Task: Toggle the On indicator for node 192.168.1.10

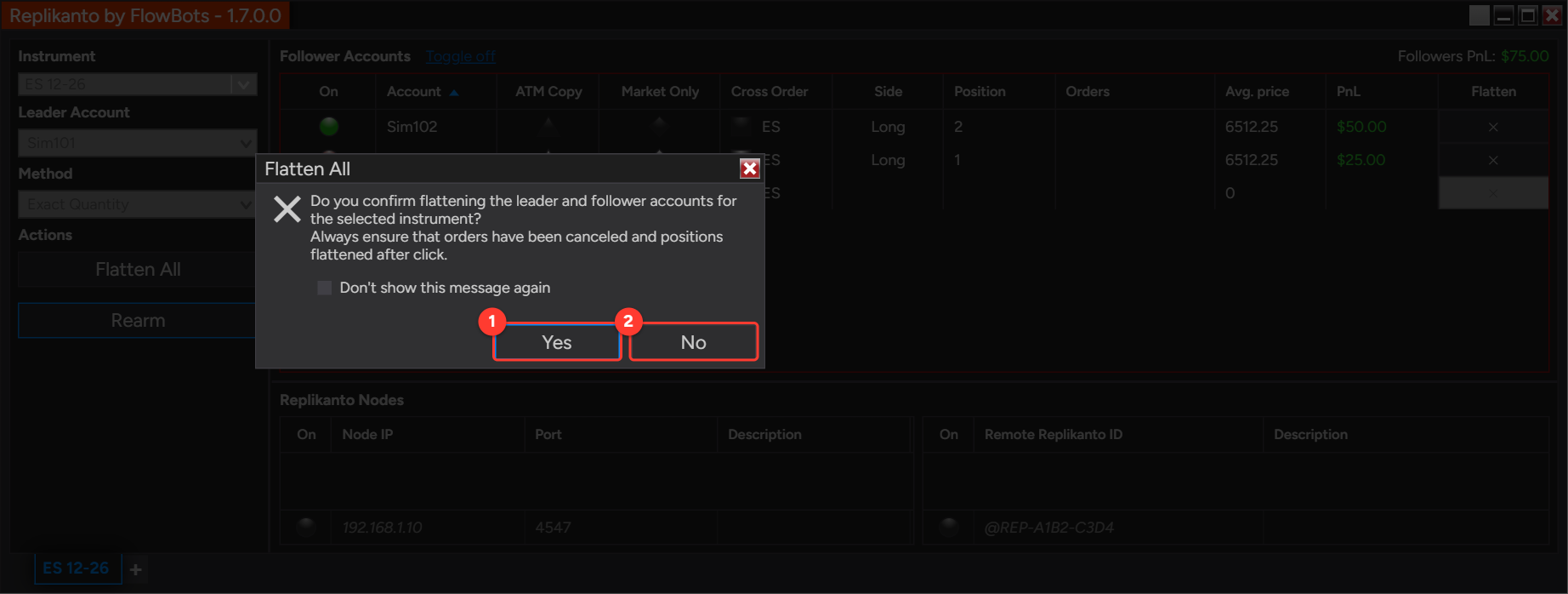Action: tap(306, 527)
